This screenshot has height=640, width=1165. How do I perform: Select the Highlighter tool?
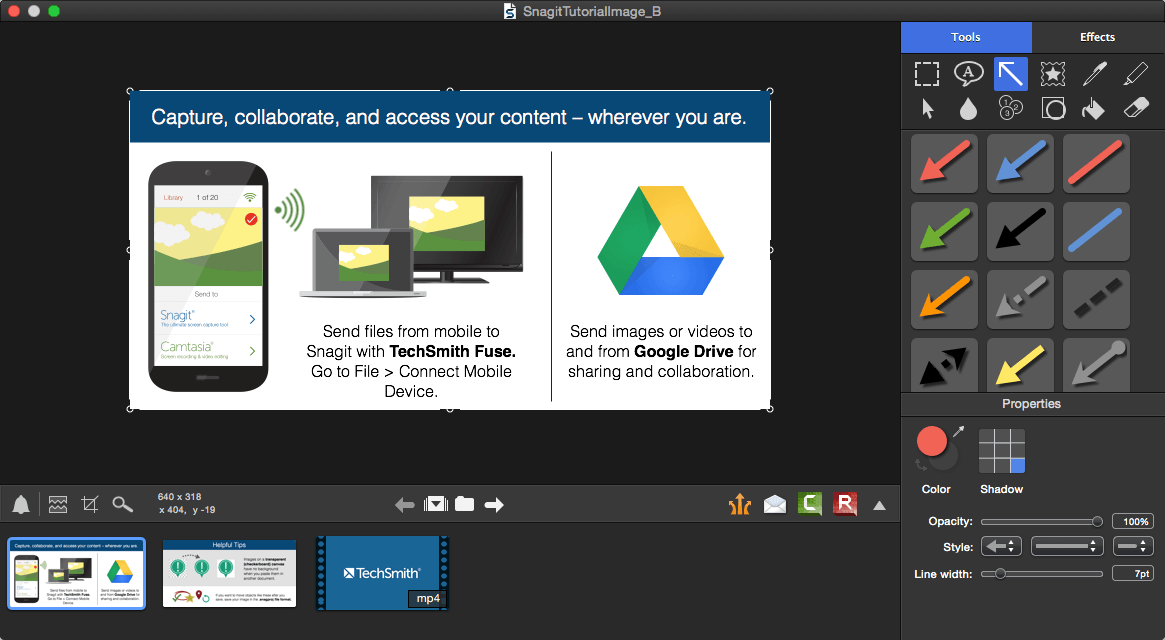coord(1136,74)
